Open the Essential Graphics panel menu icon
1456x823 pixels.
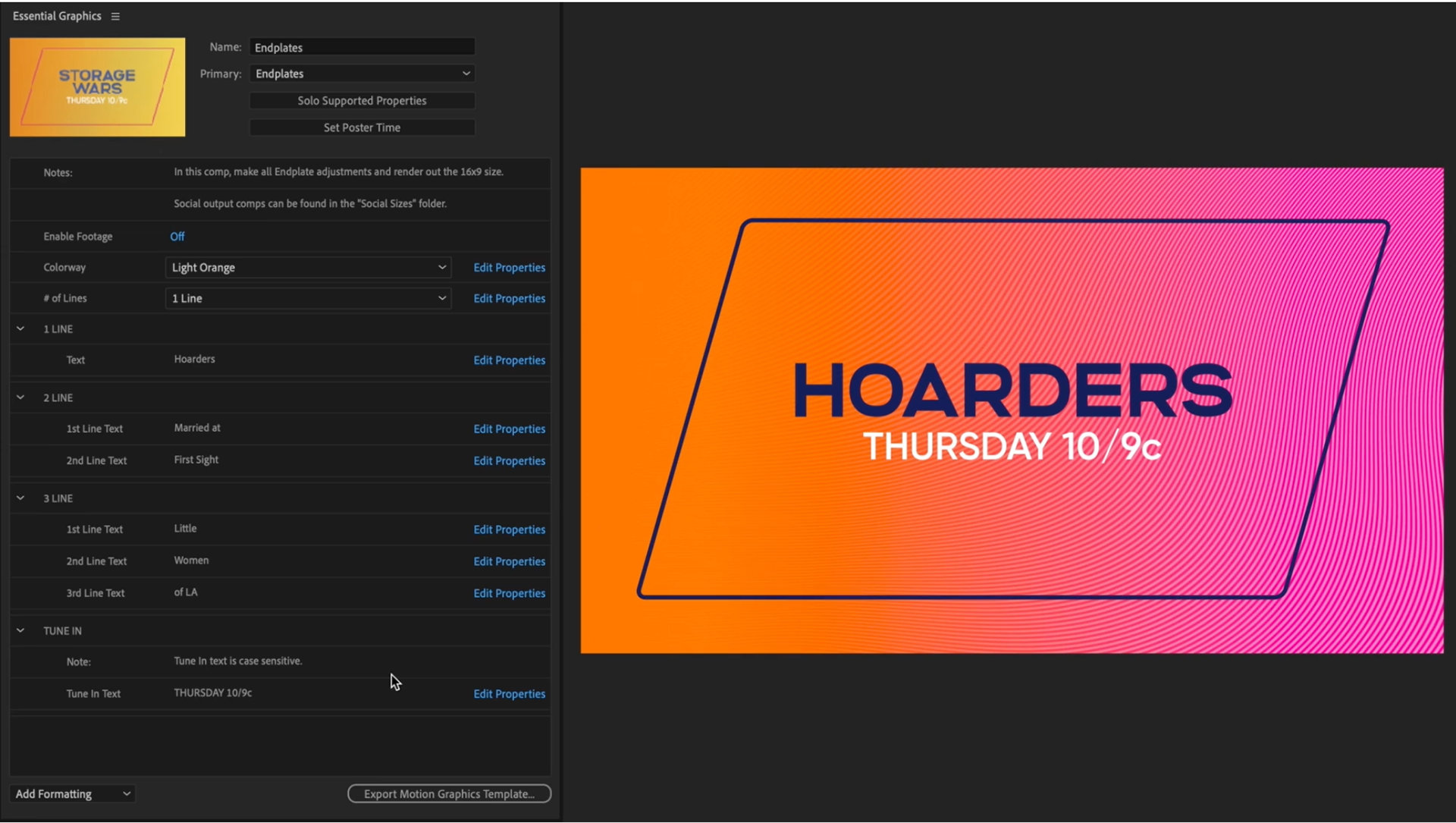115,16
